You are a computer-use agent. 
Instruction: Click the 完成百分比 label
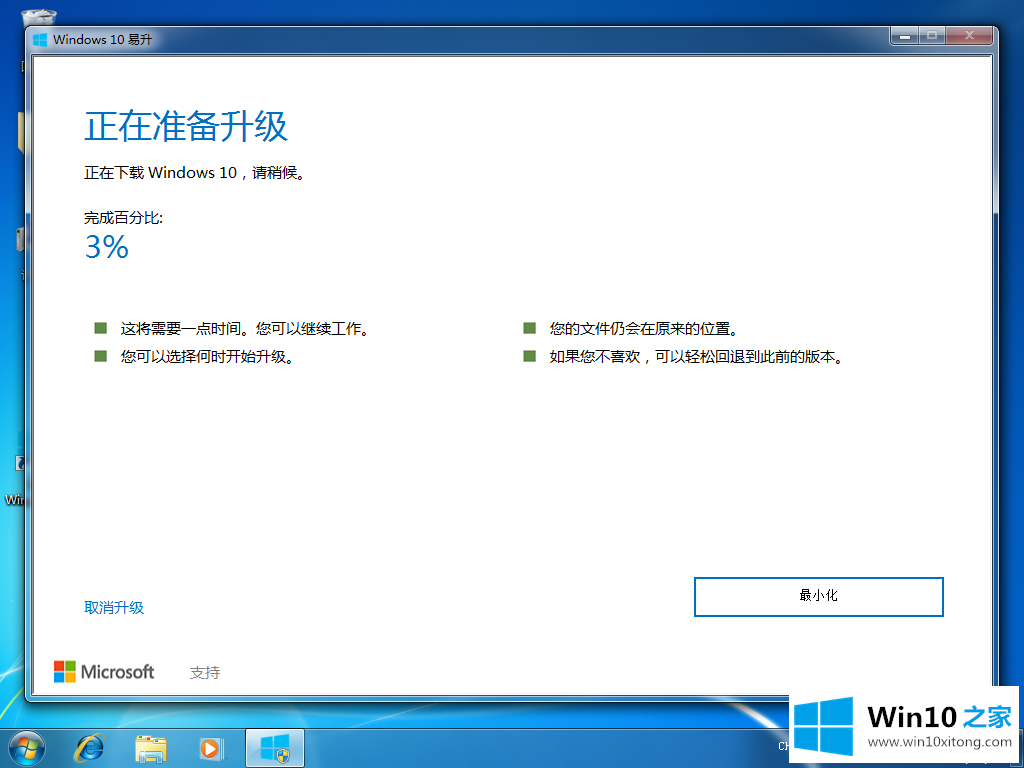pos(123,217)
